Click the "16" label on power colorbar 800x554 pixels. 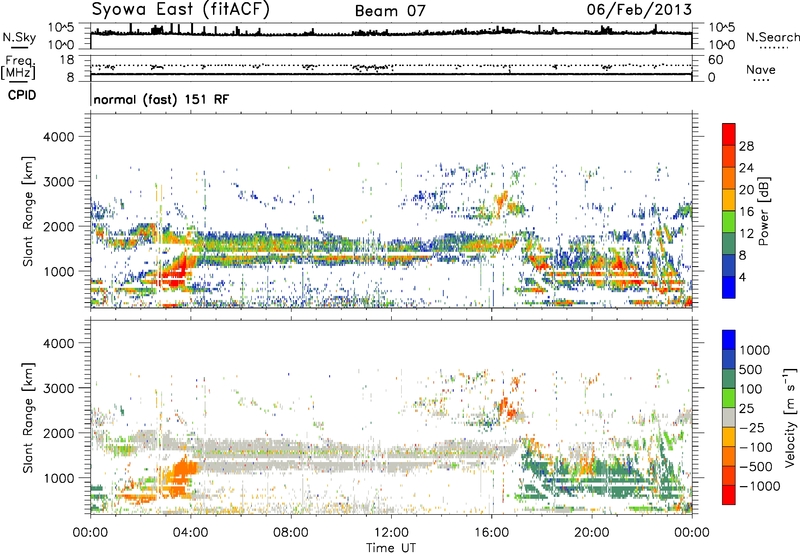click(746, 211)
